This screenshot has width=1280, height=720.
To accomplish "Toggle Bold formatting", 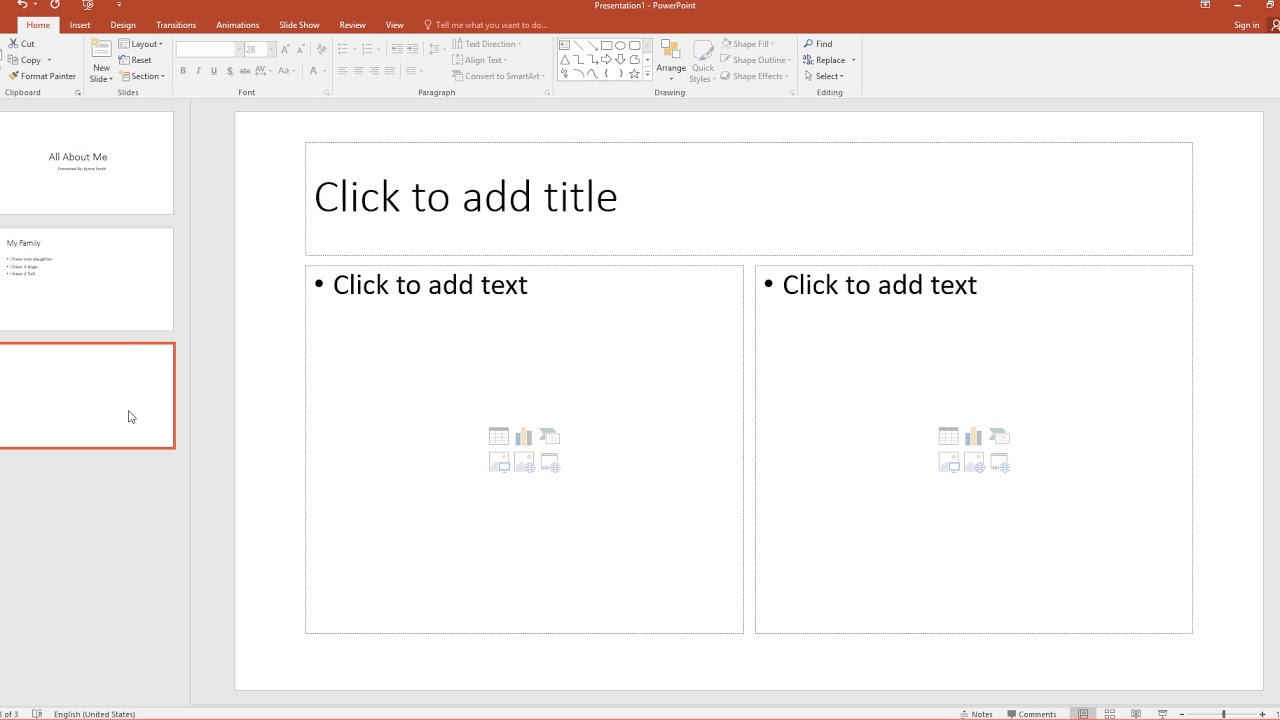I will 183,71.
